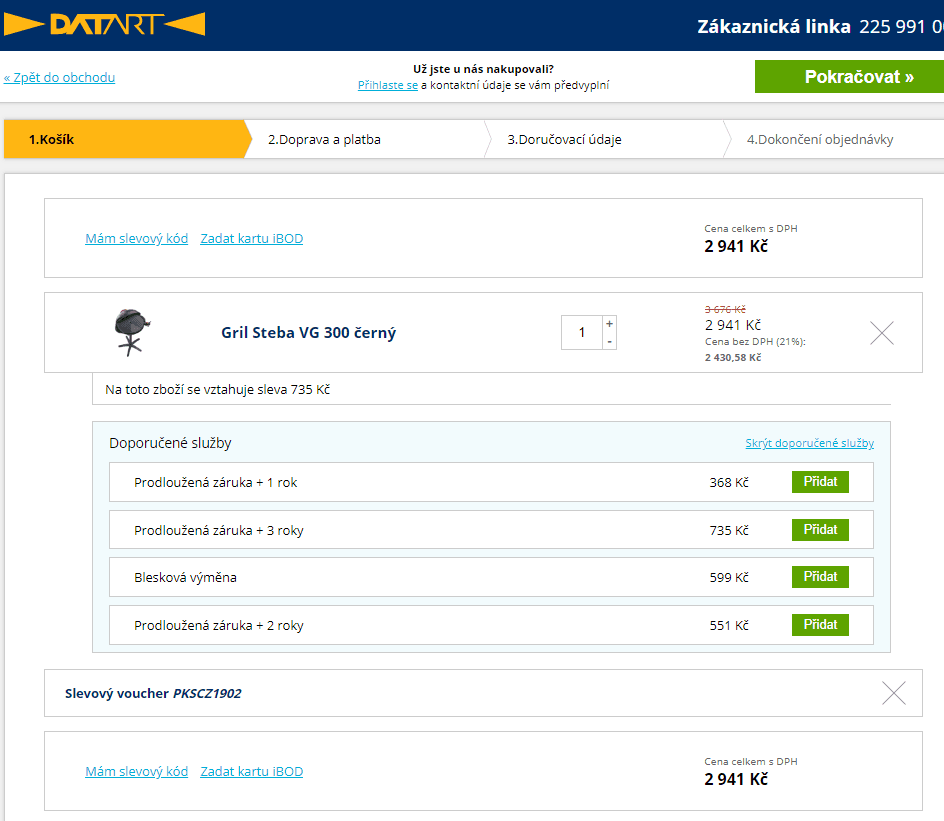Click the 599 Kč Blesková výměna price
Image resolution: width=944 pixels, height=821 pixels.
[x=728, y=578]
